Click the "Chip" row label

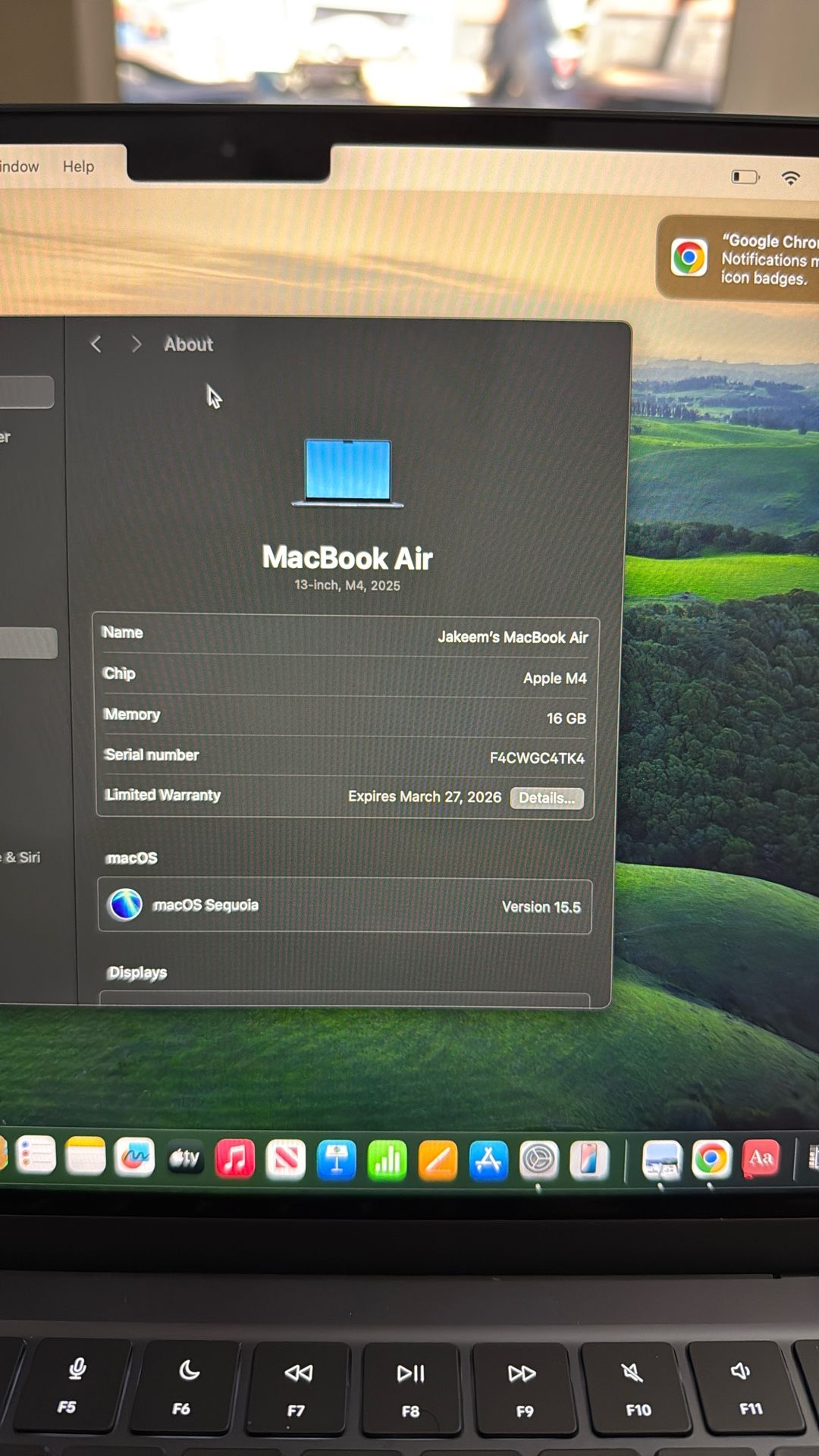pos(119,673)
